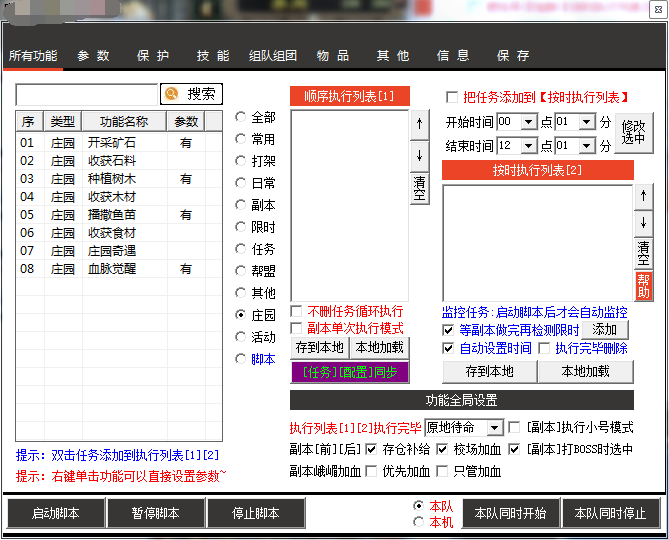
Task: Select the 全部 filter radio button
Action: (241, 117)
